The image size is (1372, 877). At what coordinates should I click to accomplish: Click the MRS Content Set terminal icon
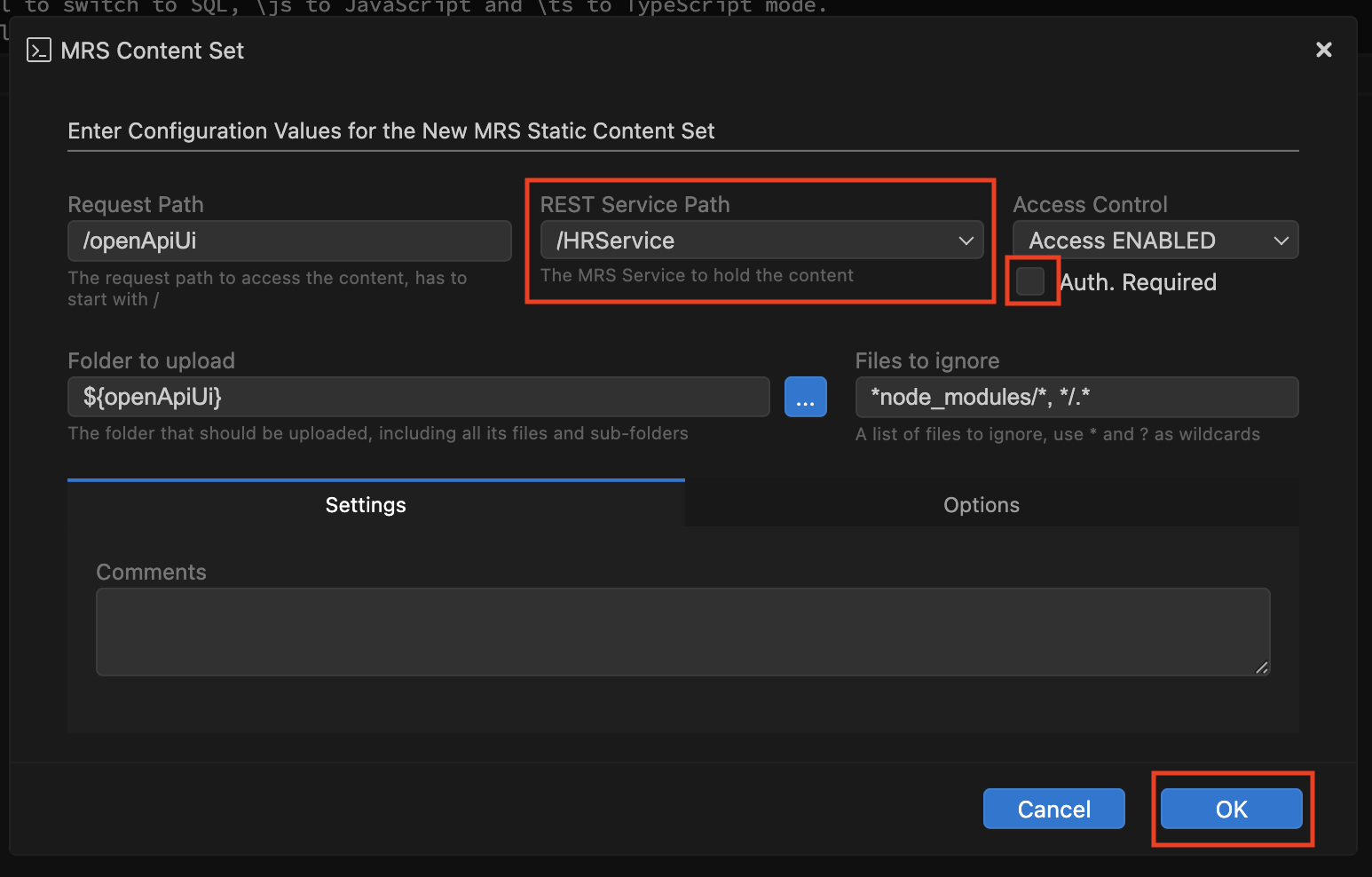click(39, 50)
